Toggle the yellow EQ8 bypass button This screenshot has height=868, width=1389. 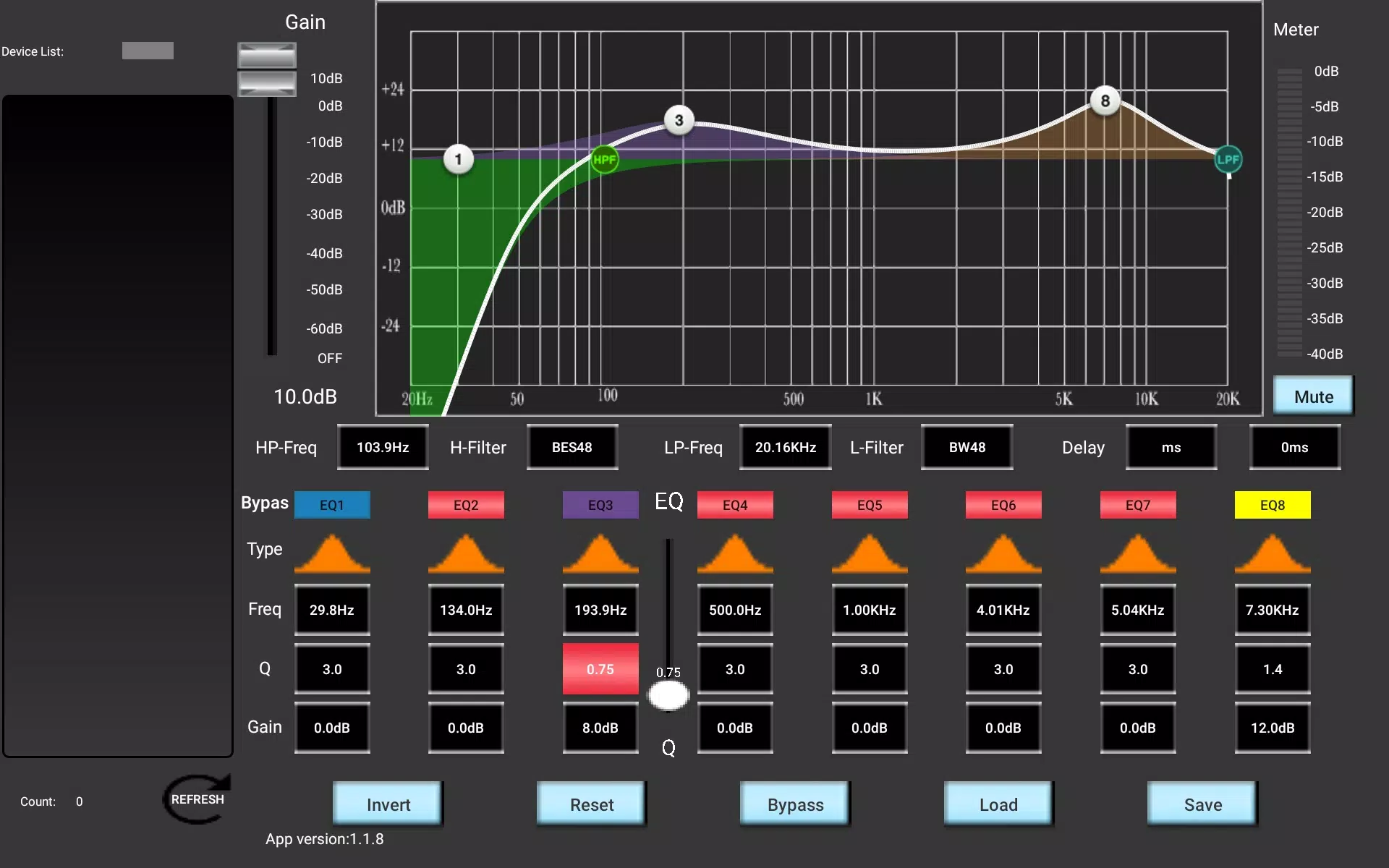click(1273, 505)
